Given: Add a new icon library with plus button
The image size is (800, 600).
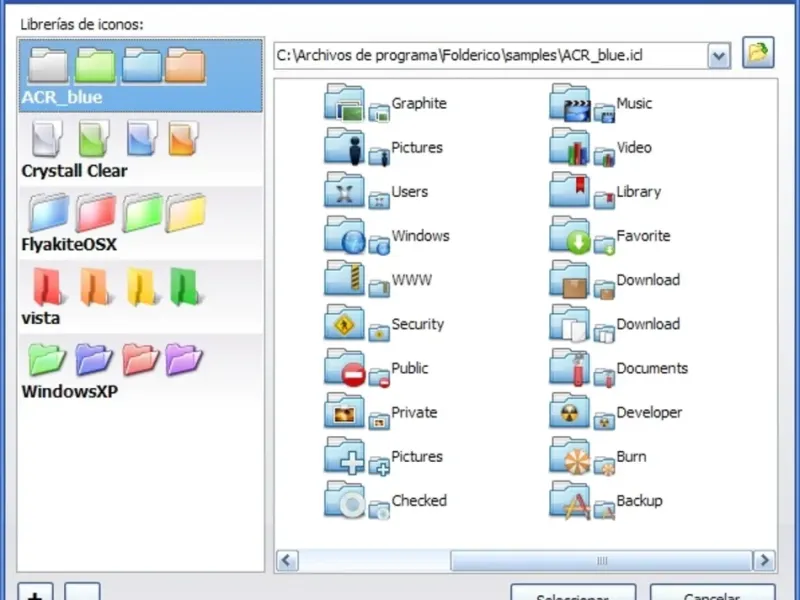Looking at the screenshot, I should coord(35,592).
